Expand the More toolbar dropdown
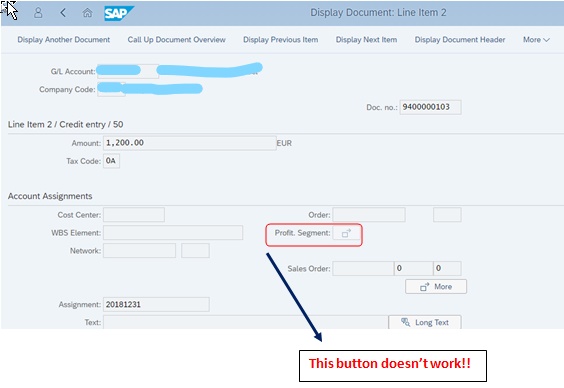The image size is (564, 388). (x=536, y=40)
